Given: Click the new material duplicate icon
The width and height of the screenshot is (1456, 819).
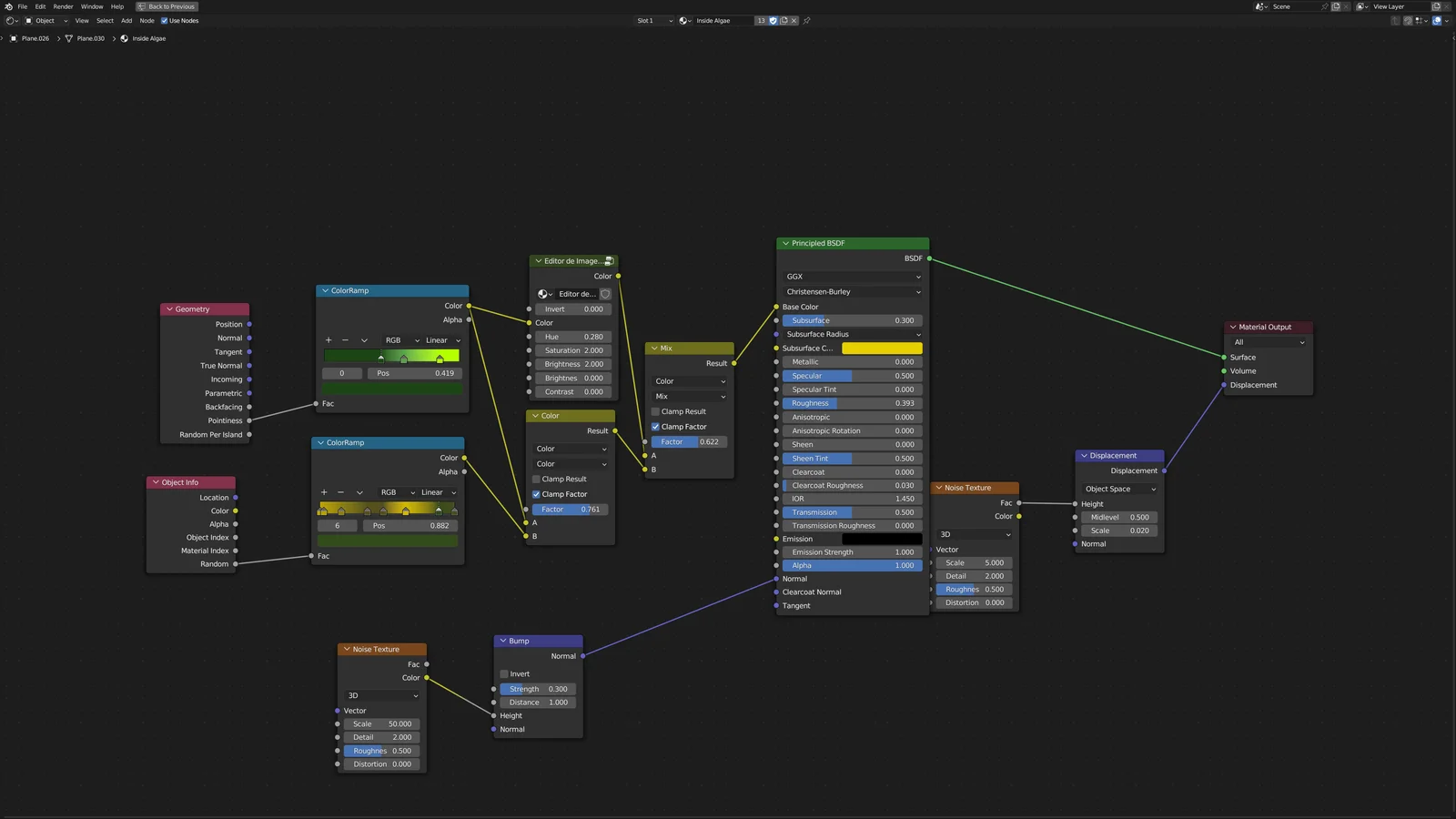Looking at the screenshot, I should click(784, 21).
